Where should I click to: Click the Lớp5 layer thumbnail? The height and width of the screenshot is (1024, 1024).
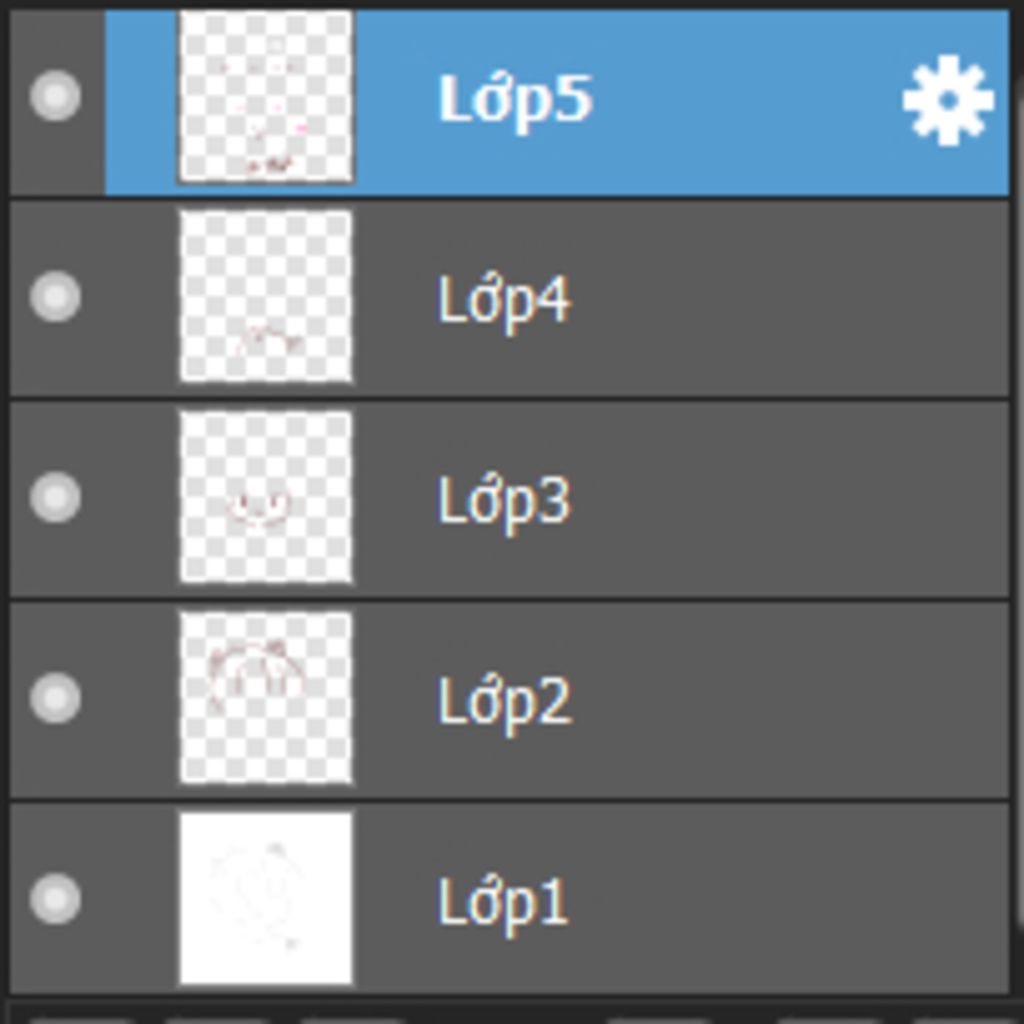coord(266,96)
